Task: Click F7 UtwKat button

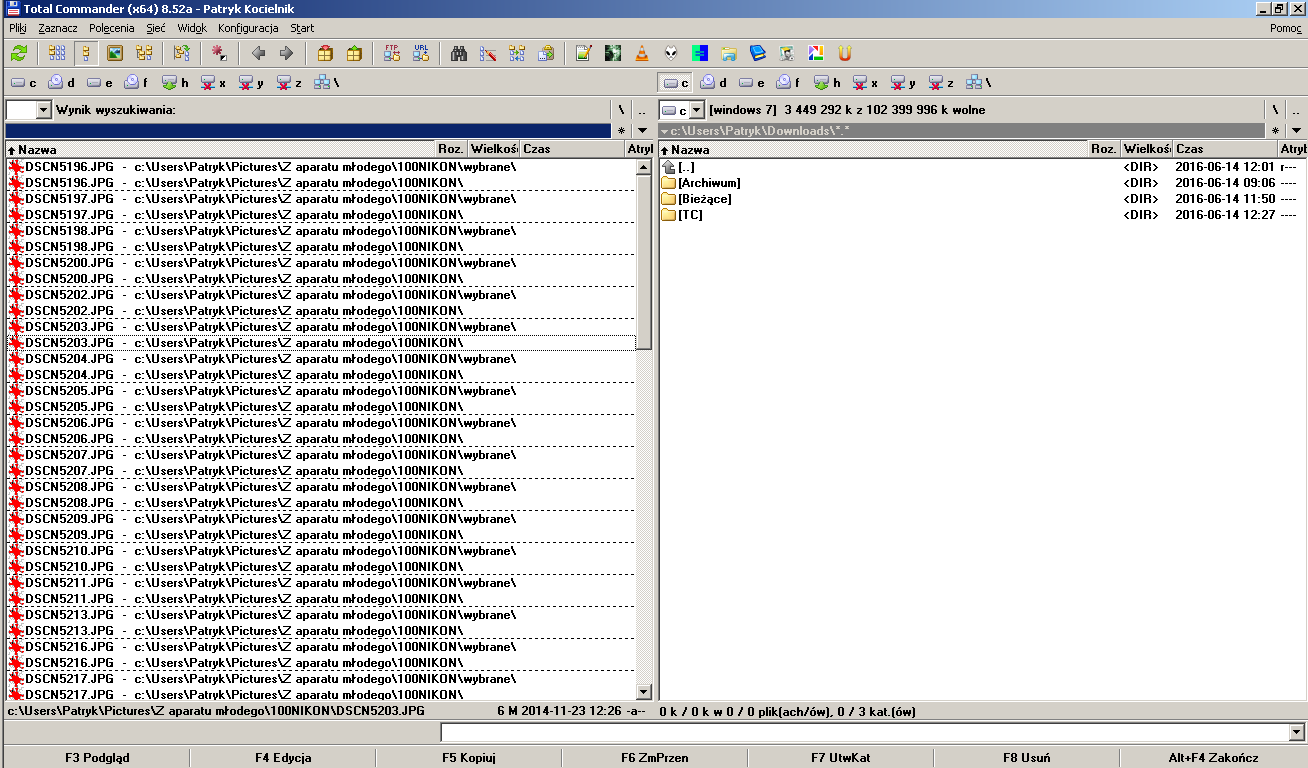Action: point(841,757)
